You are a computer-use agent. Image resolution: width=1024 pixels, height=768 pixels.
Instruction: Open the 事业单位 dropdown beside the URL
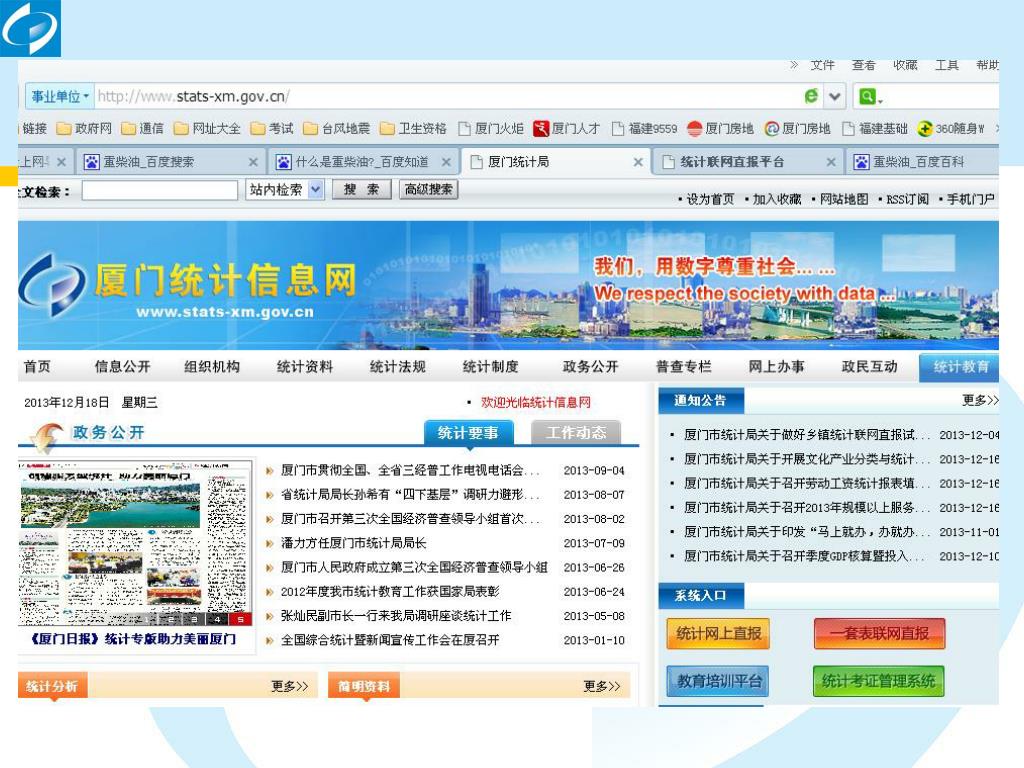pyautogui.click(x=59, y=97)
